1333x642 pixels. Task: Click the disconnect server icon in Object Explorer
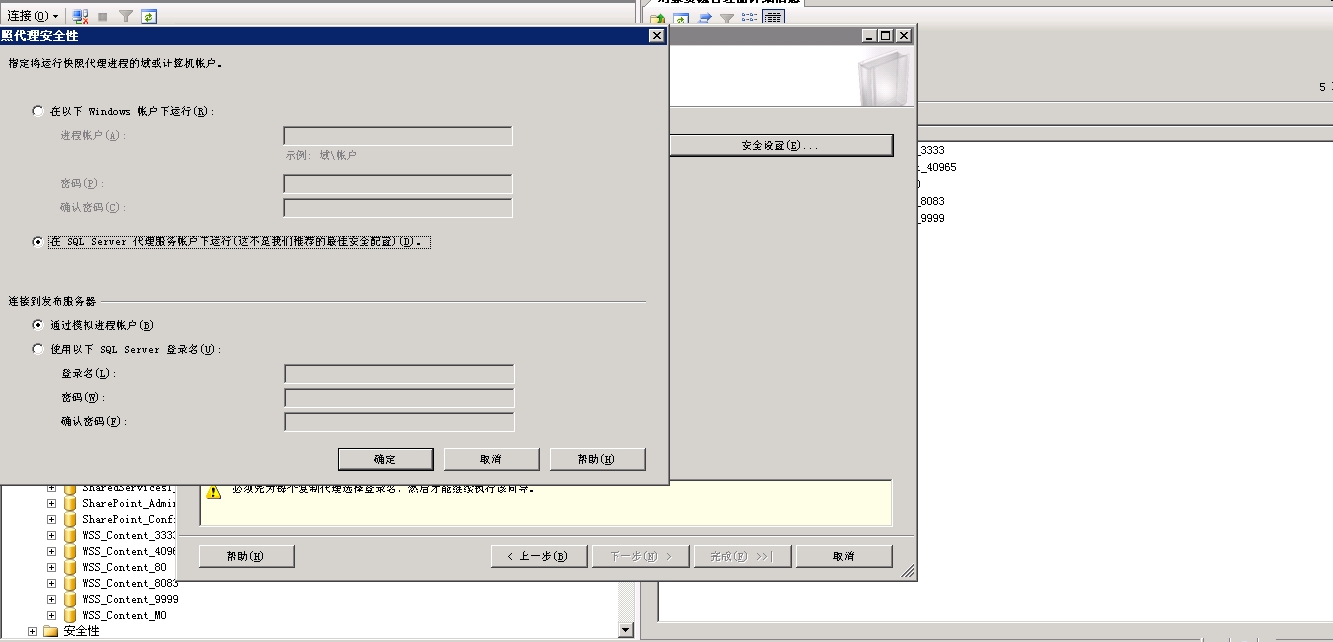[x=80, y=16]
